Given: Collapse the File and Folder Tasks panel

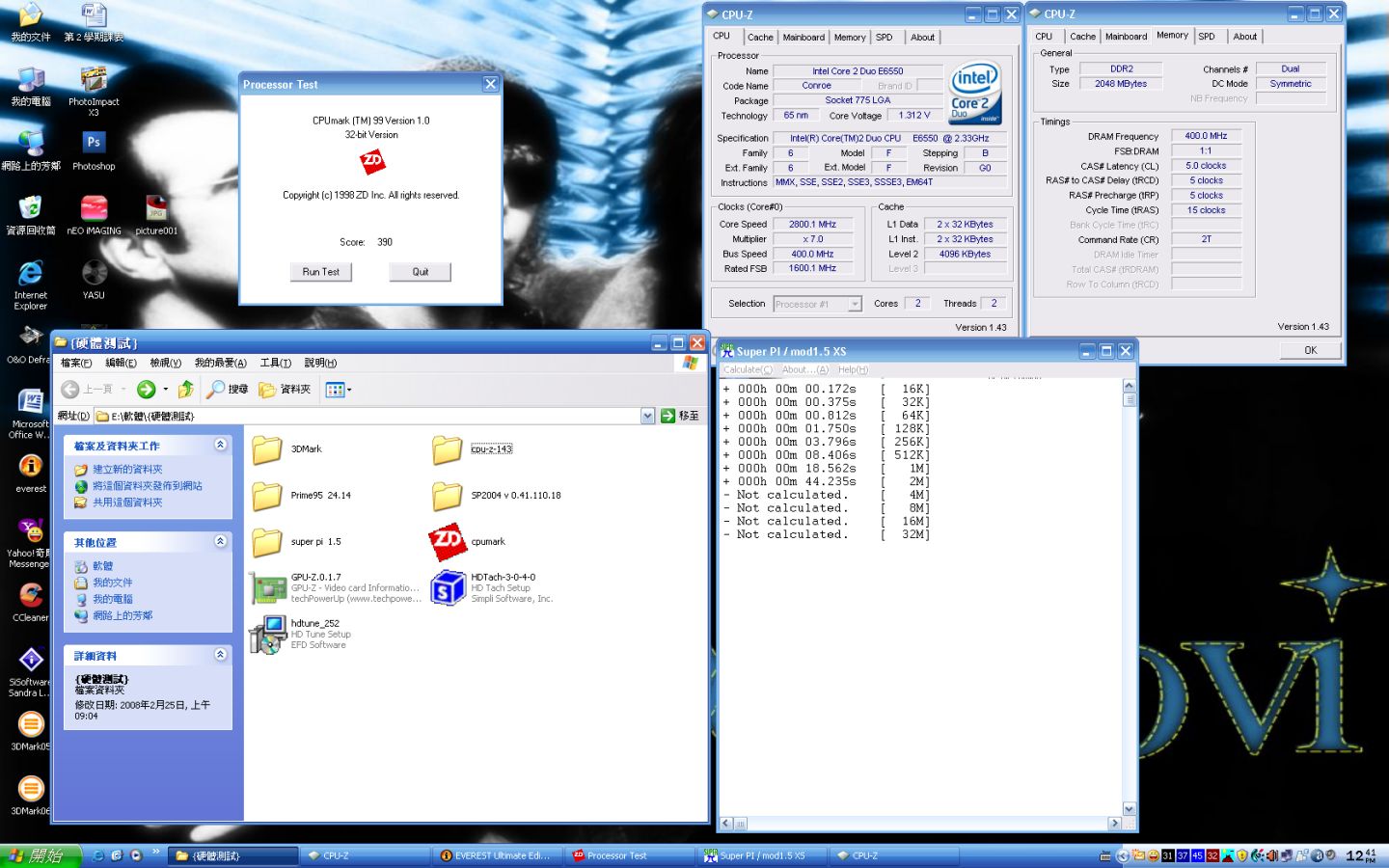Looking at the screenshot, I should pos(220,445).
